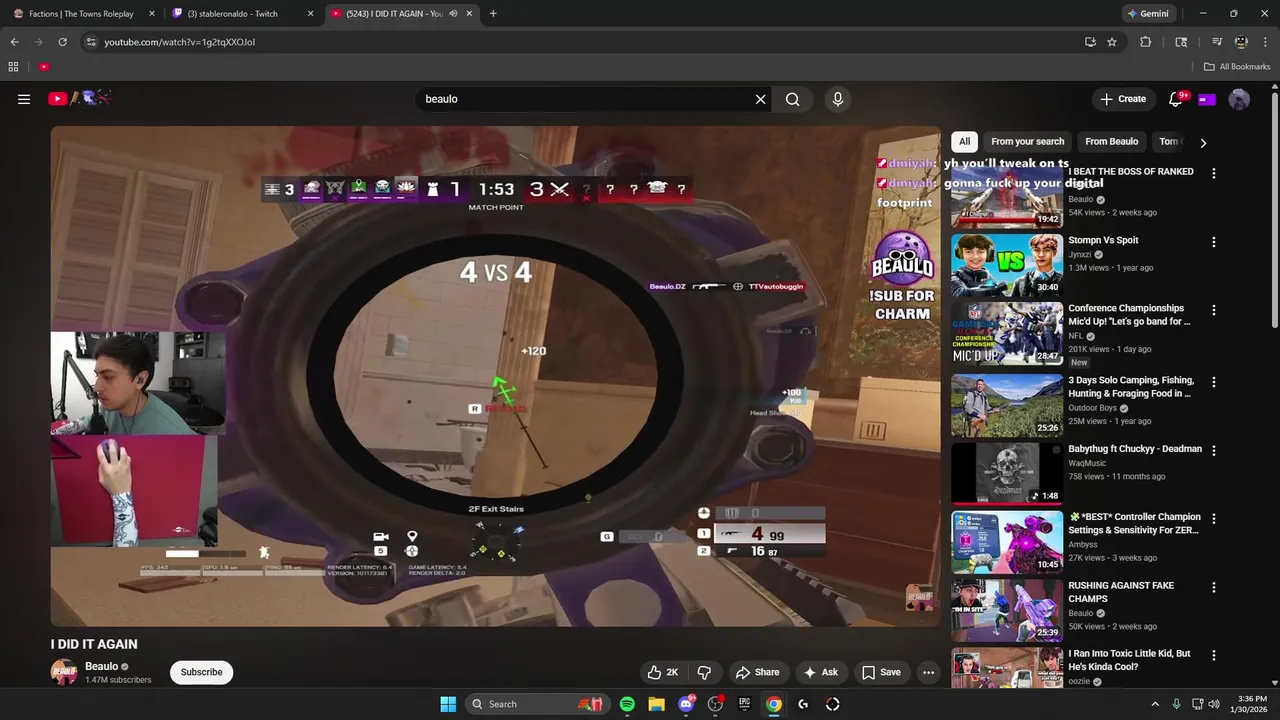Viewport: 1280px width, 720px height.
Task: Open Discord from the taskbar
Action: pyautogui.click(x=686, y=704)
